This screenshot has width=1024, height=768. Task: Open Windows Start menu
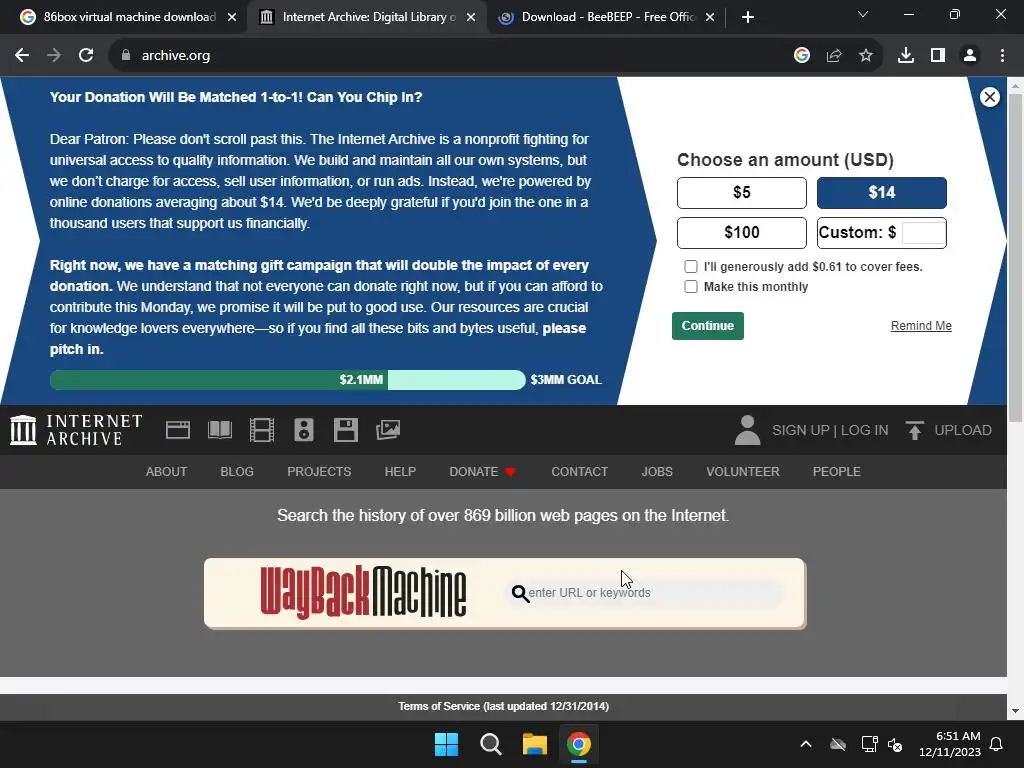[447, 744]
